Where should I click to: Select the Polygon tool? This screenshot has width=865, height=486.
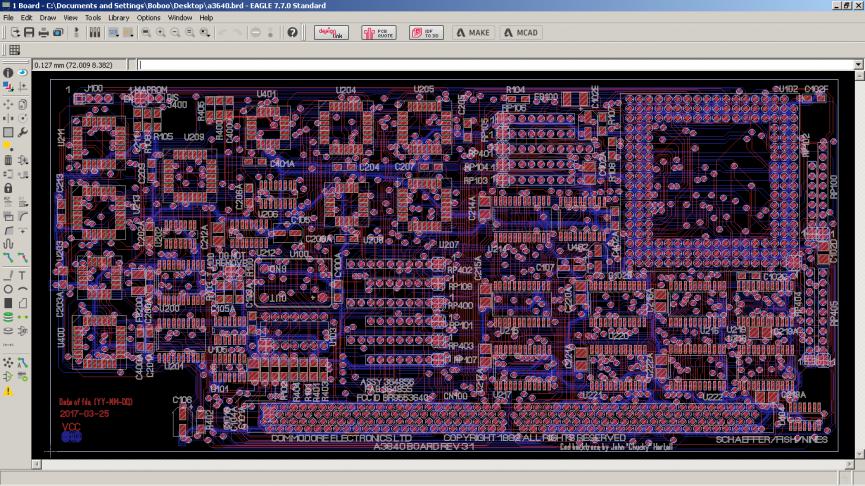[x=22, y=303]
